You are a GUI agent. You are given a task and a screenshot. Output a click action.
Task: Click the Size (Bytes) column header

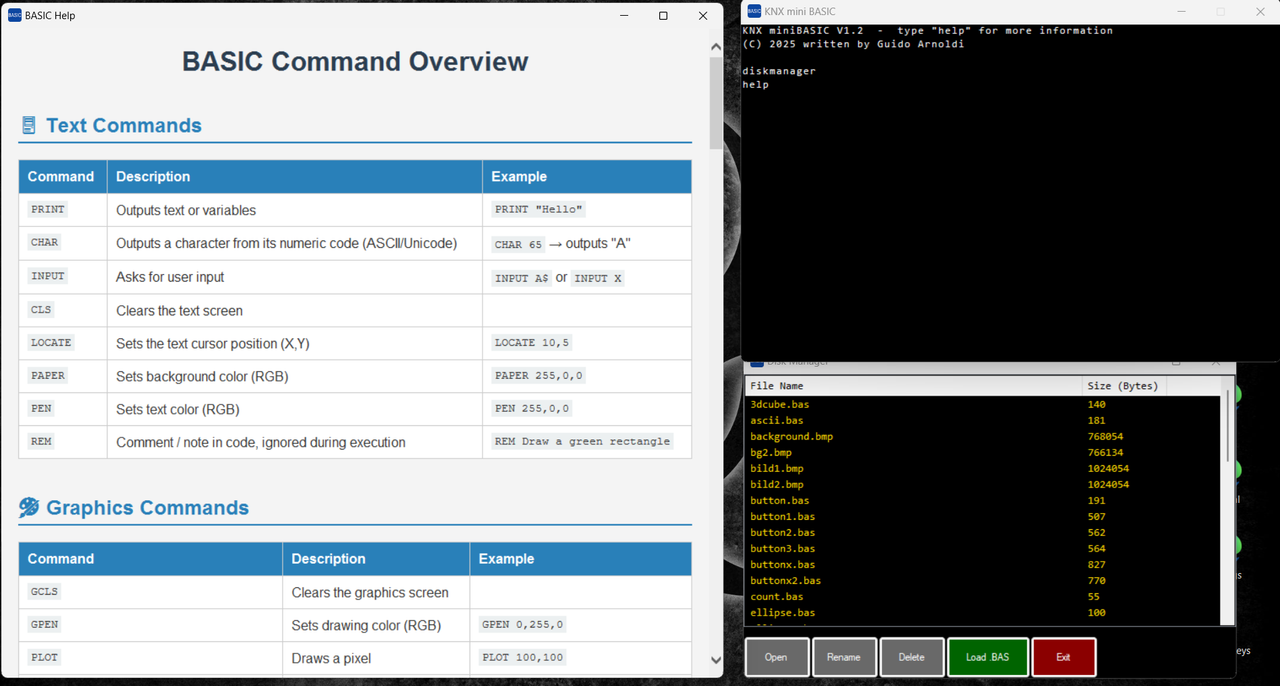tap(1125, 386)
